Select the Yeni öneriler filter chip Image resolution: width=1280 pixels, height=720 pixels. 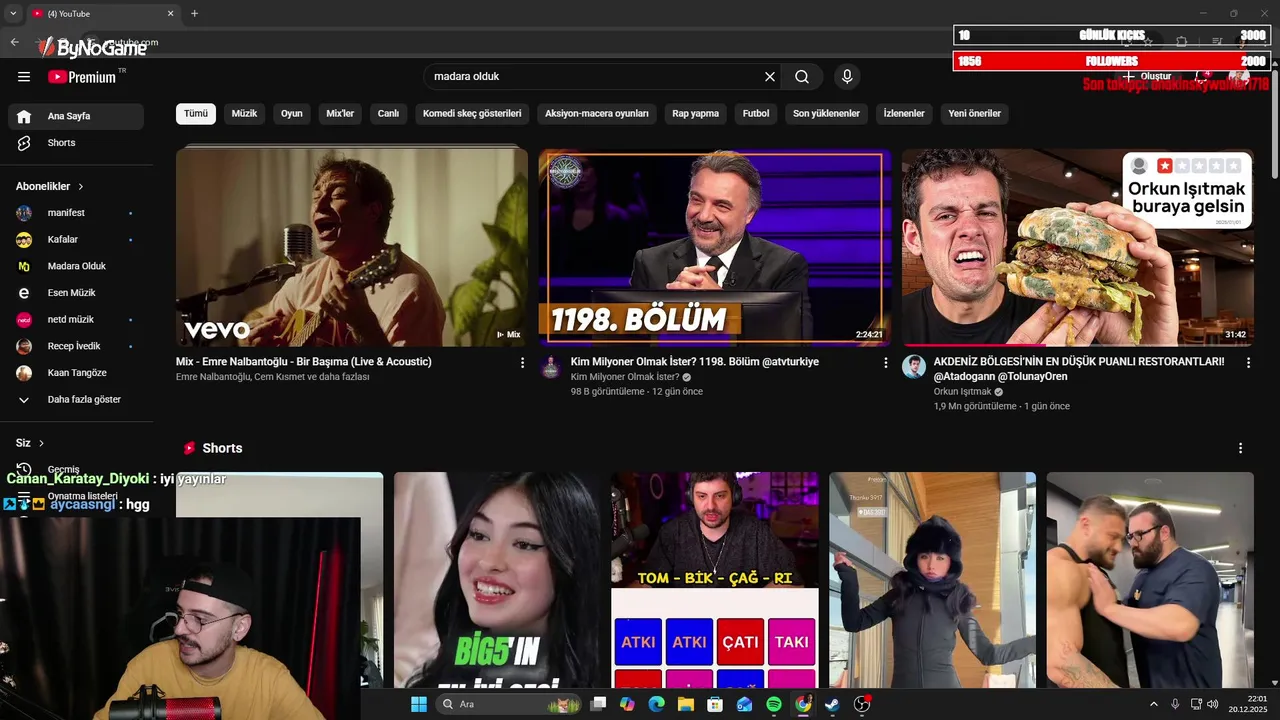(x=974, y=113)
